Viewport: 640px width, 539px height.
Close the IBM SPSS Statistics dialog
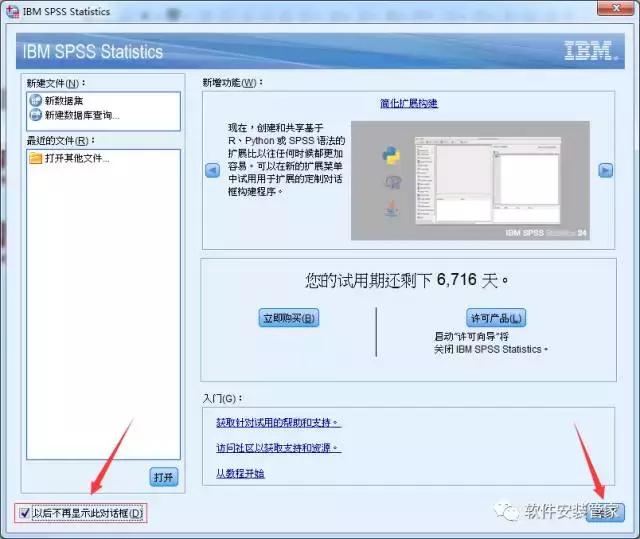(616, 8)
